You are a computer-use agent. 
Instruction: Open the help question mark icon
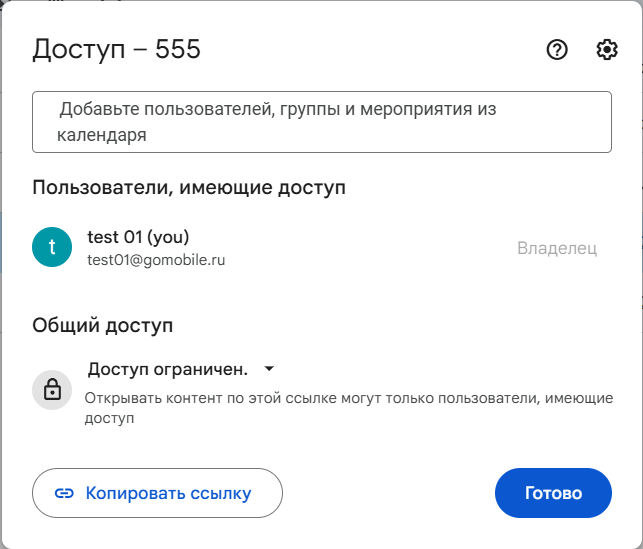pyautogui.click(x=557, y=50)
